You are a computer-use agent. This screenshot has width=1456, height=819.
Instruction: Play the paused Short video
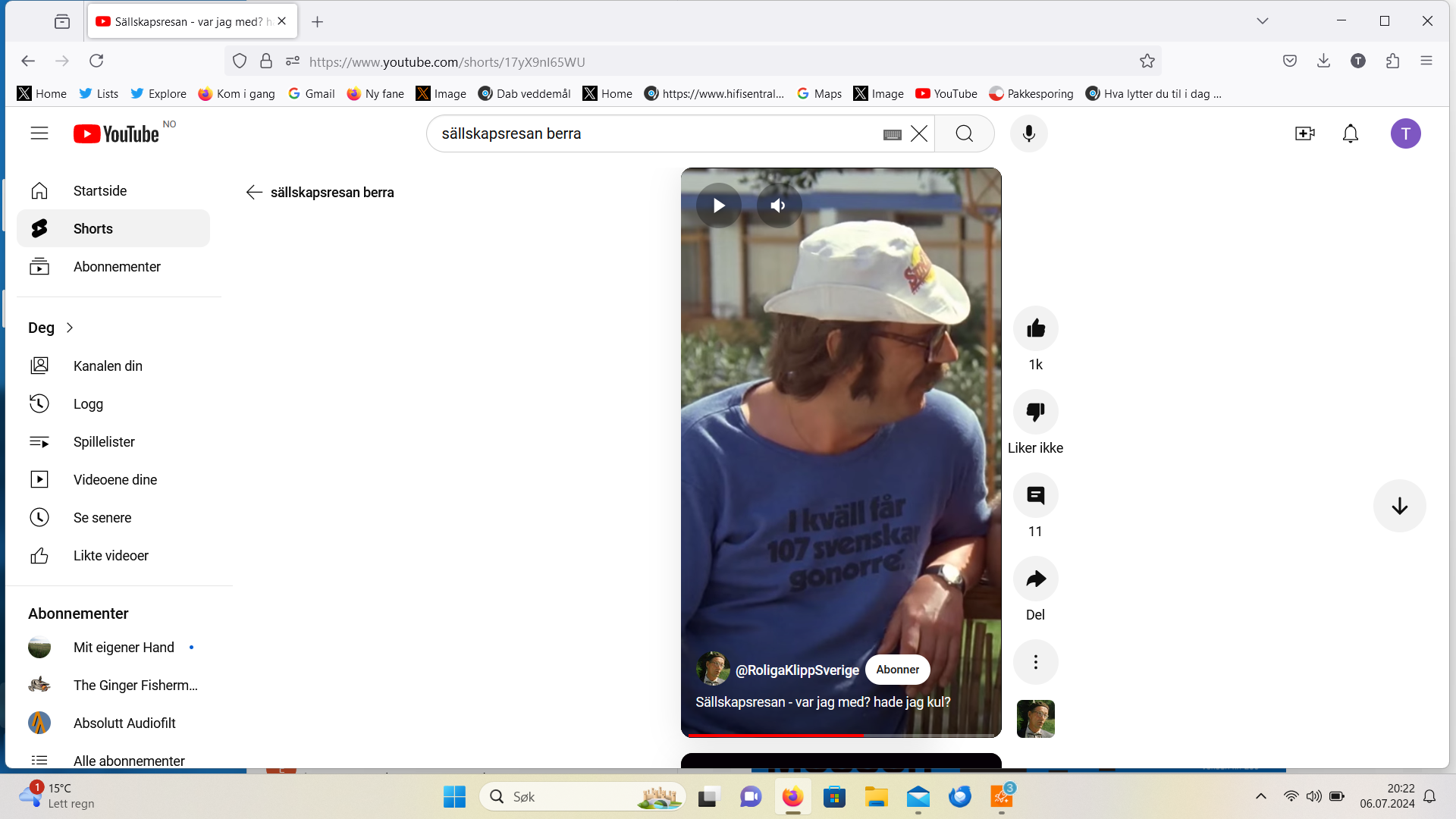[718, 206]
